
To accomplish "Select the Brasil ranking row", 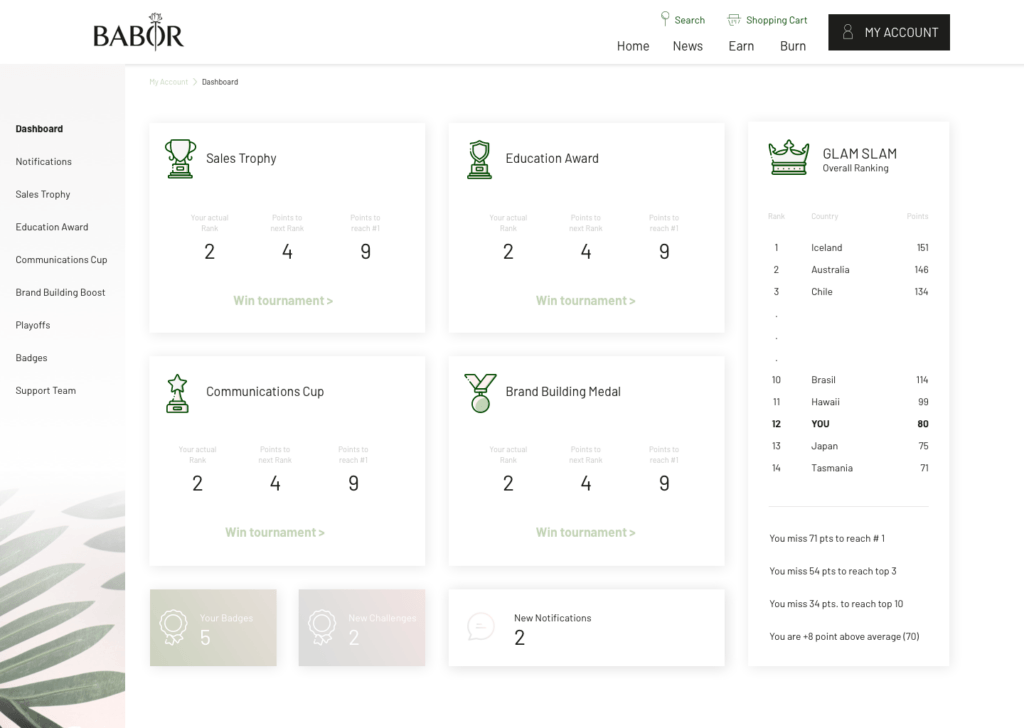I will pos(848,380).
